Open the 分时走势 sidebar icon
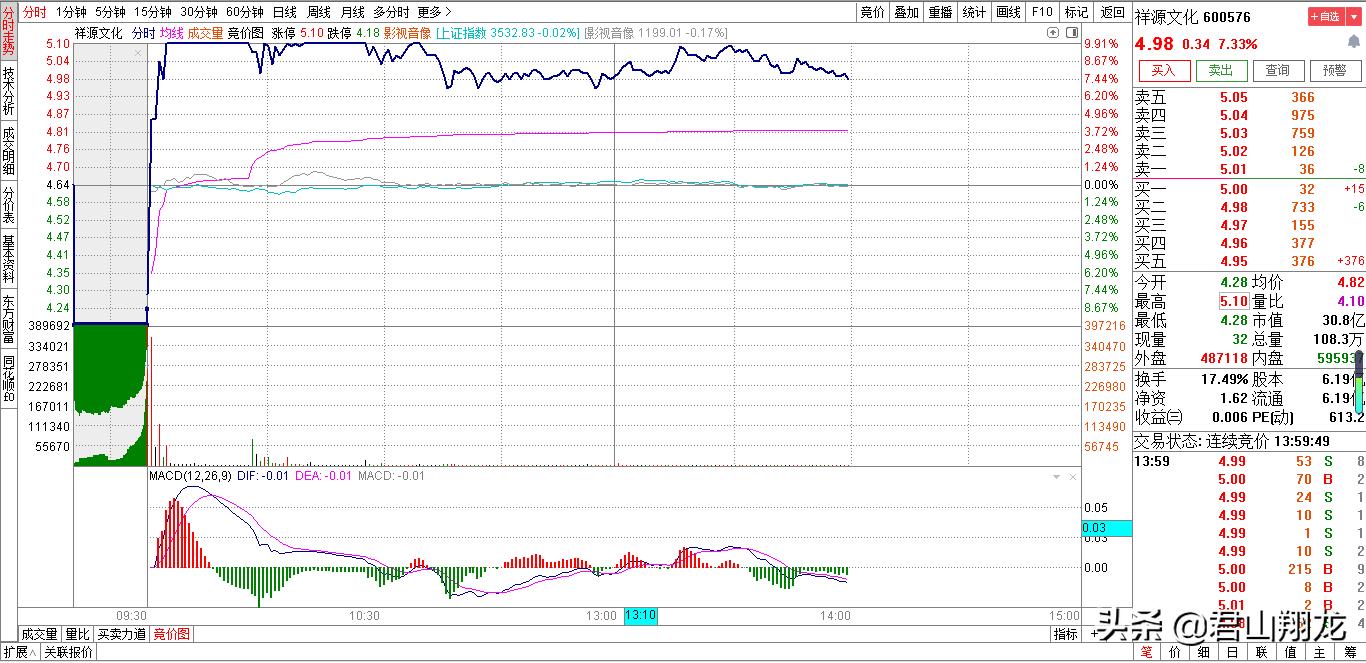The width and height of the screenshot is (1366, 663). pyautogui.click(x=9, y=32)
